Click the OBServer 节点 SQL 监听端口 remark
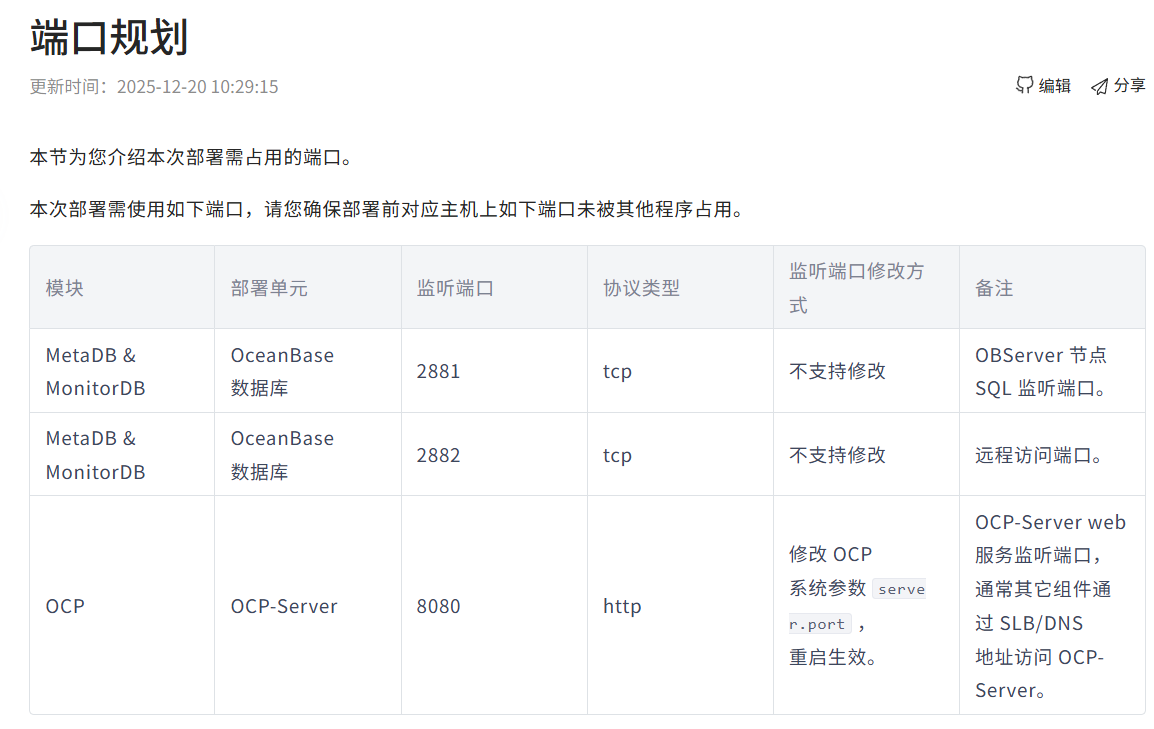The height and width of the screenshot is (729, 1154). pos(1041,371)
